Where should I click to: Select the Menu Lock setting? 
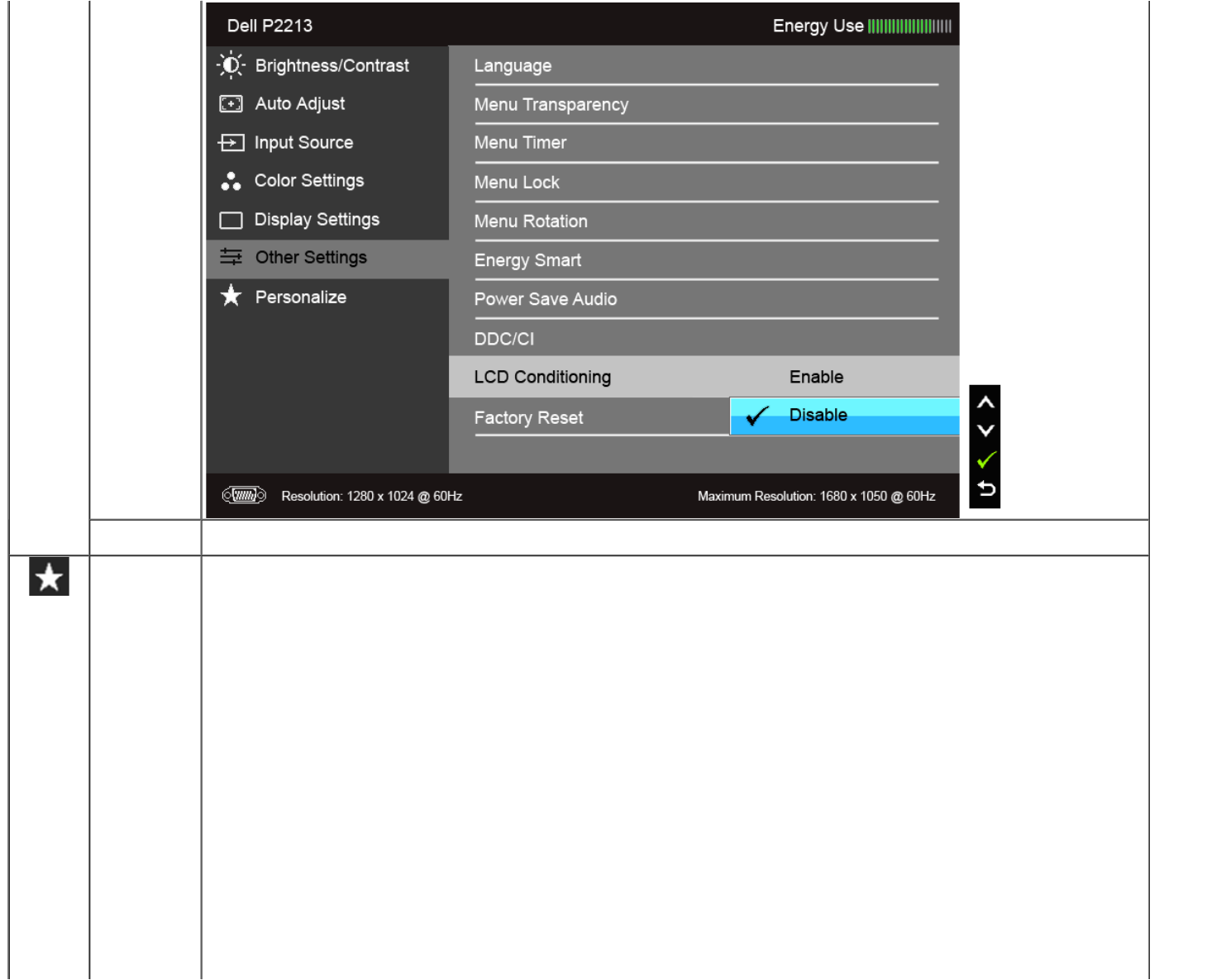[x=706, y=183]
